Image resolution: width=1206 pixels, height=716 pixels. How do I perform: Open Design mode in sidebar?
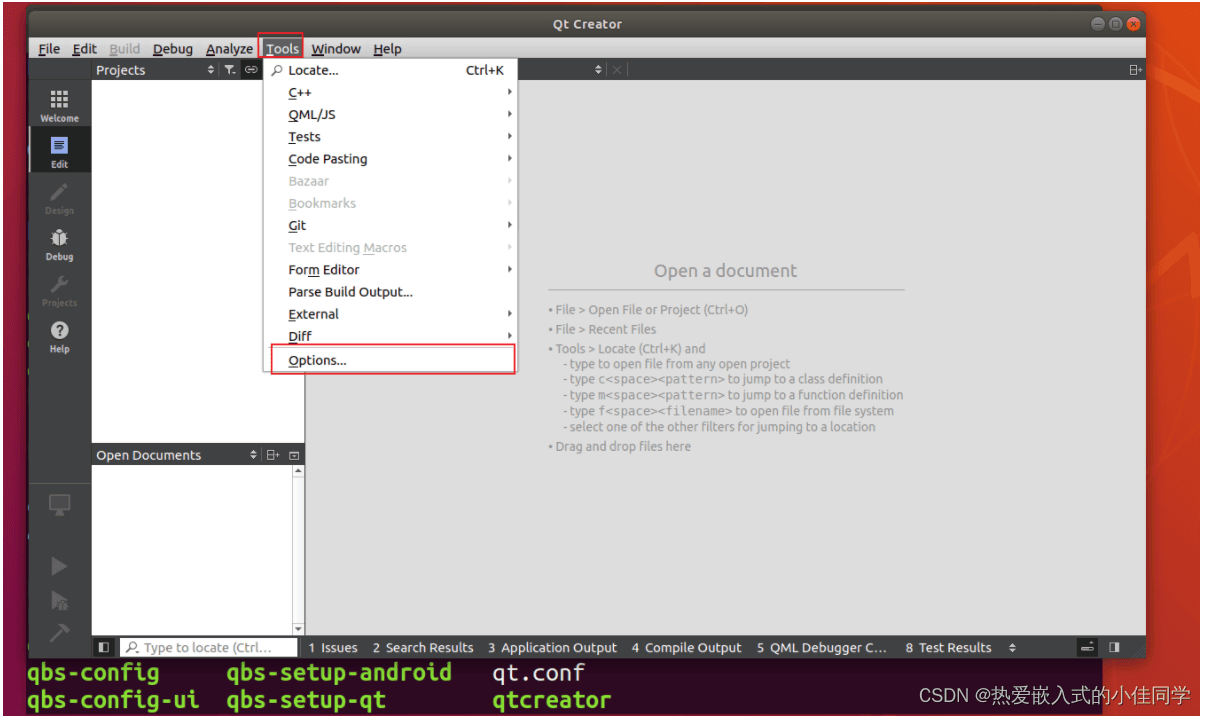[59, 198]
